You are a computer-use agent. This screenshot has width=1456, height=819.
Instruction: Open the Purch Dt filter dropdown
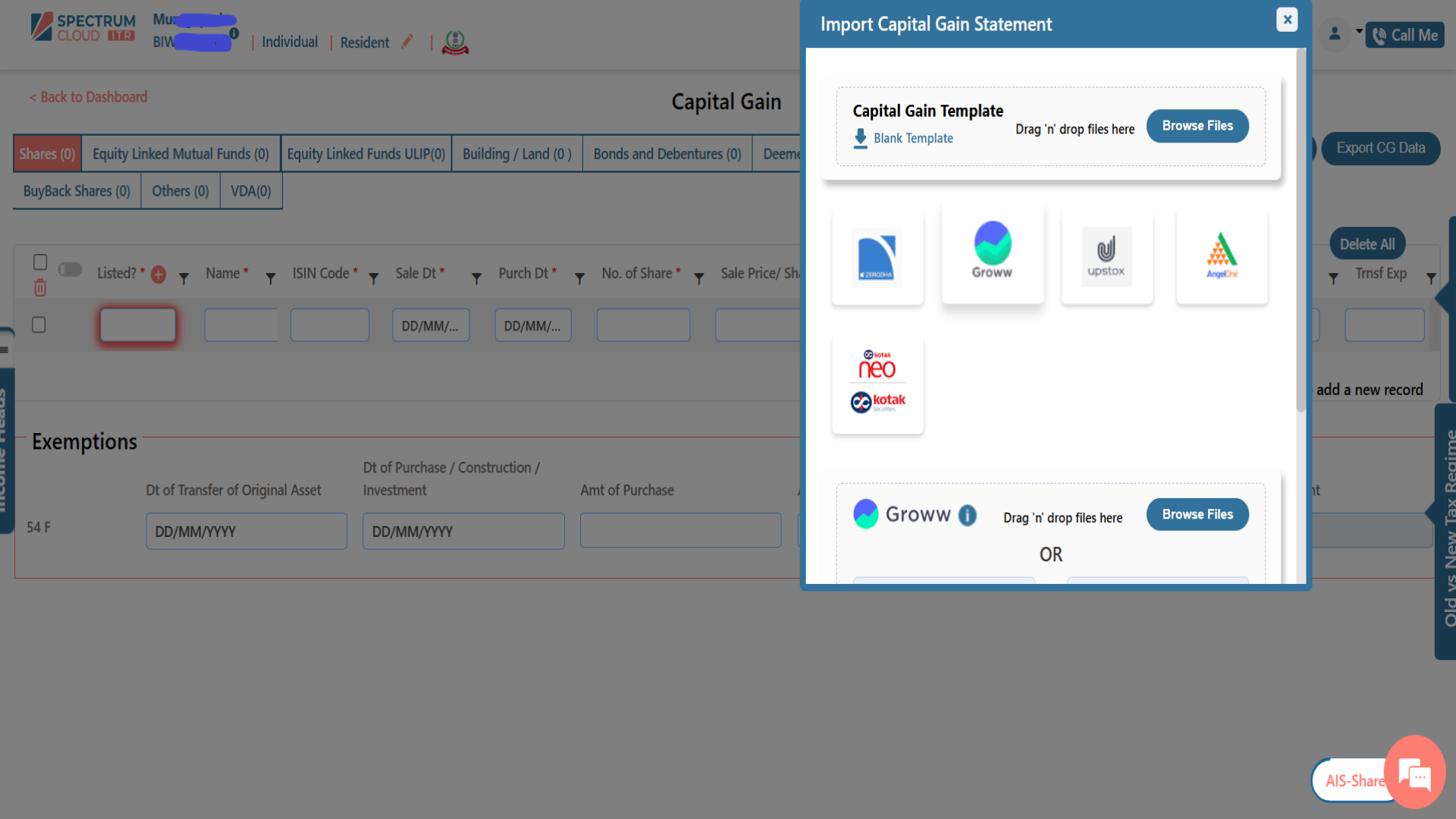(580, 278)
